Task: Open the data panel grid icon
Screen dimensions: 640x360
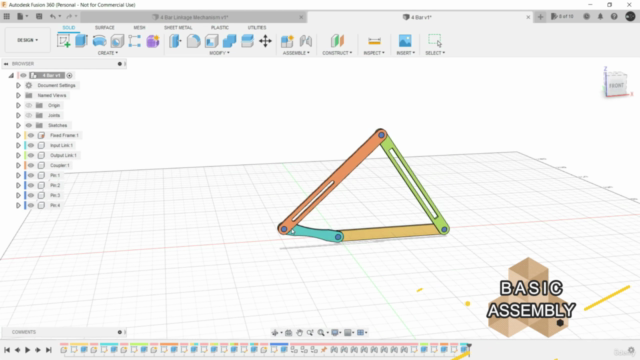Action: click(x=7, y=16)
